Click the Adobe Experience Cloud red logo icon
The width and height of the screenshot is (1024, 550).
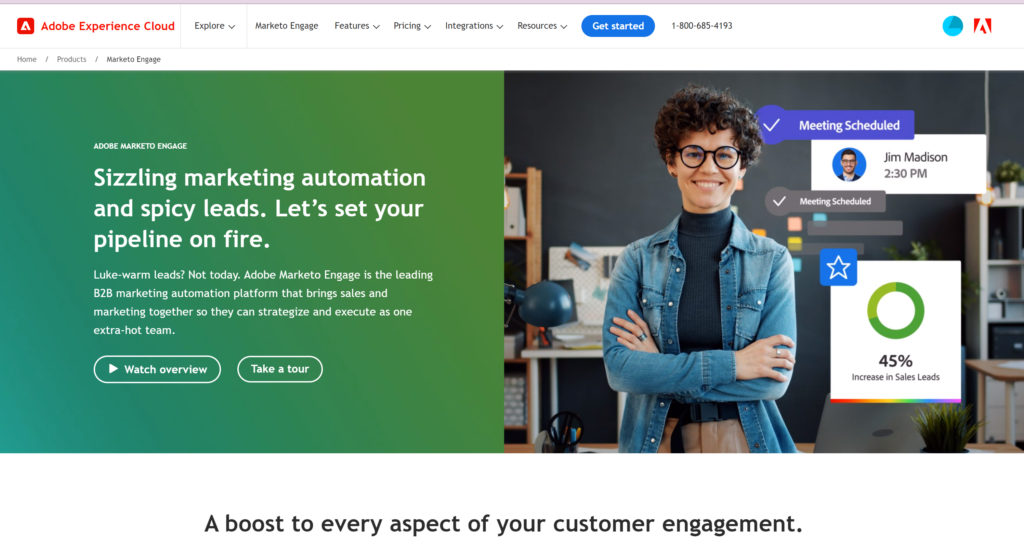[x=25, y=26]
